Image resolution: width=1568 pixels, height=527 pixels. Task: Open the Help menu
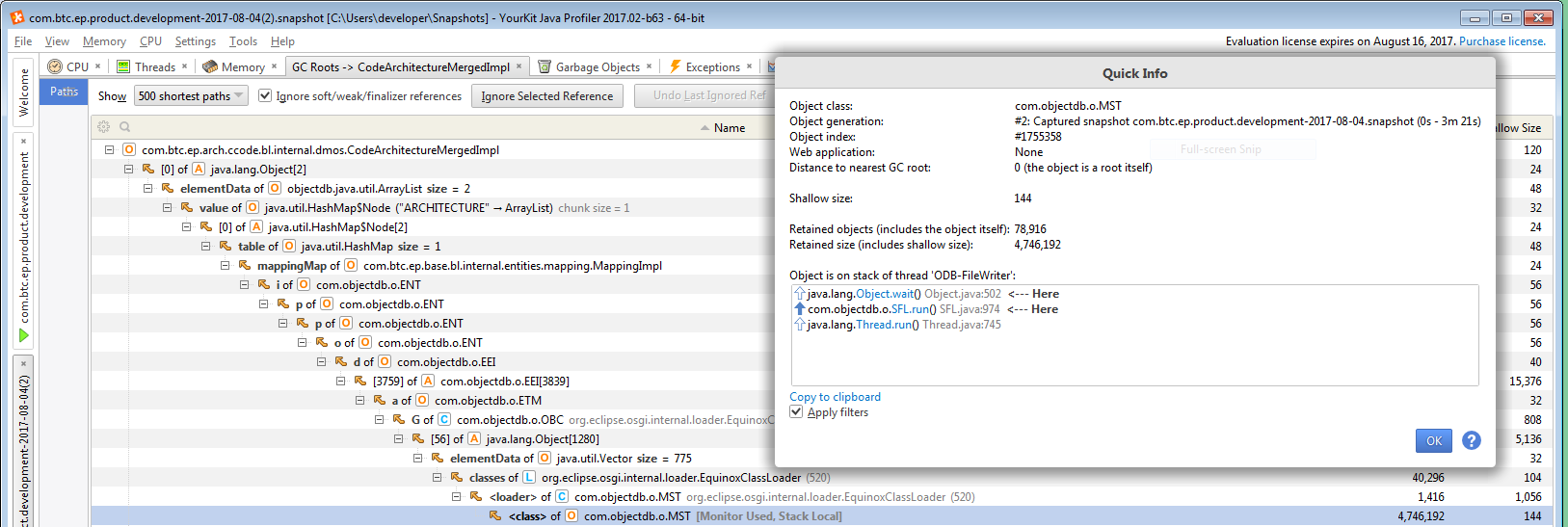[282, 41]
